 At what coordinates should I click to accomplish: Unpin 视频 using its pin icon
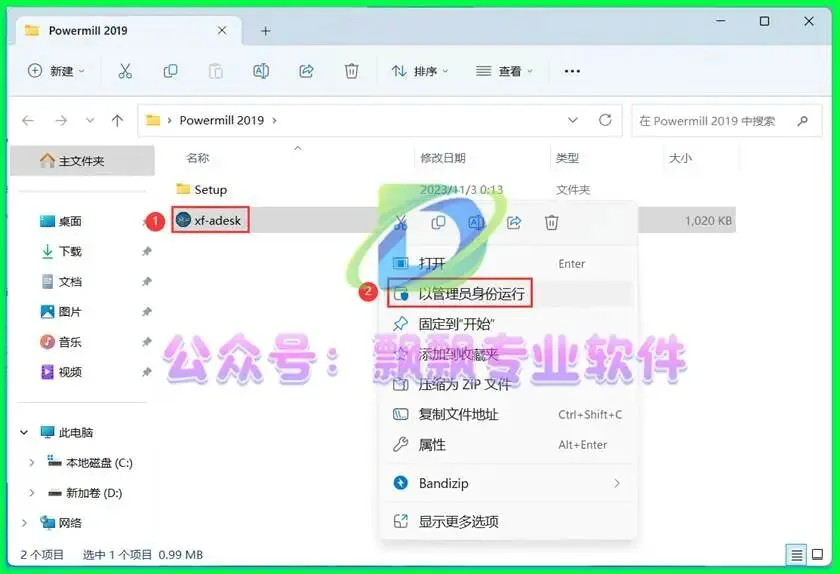(x=146, y=371)
